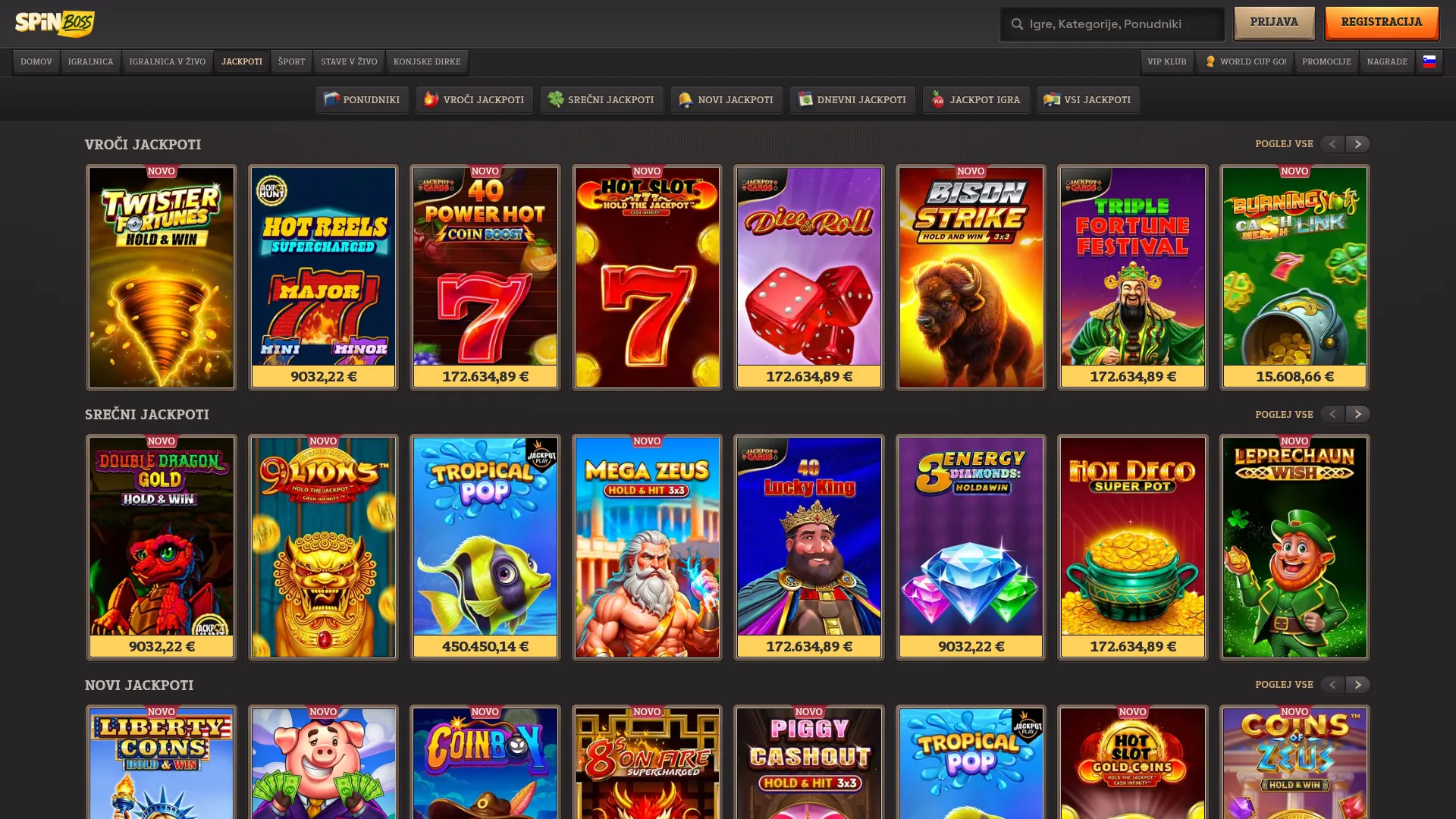Click POGLEJ VSE for Srečni Jackpoti
1456x819 pixels.
point(1284,414)
